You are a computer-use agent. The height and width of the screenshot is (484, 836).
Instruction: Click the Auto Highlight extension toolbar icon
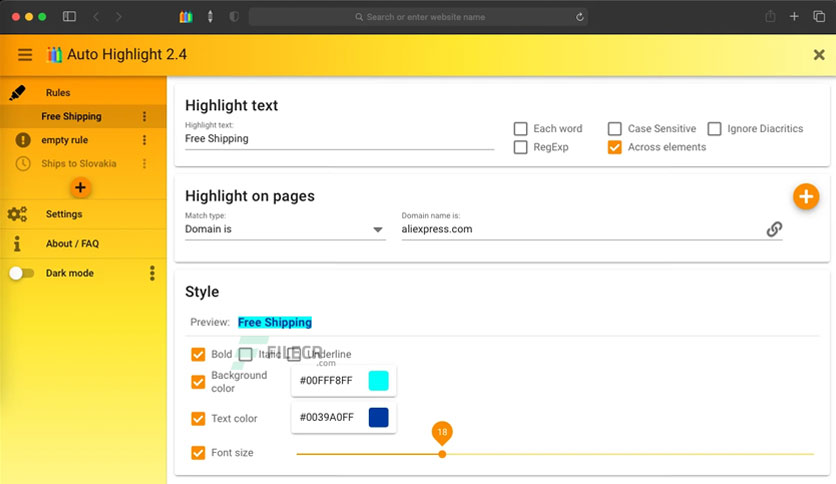pyautogui.click(x=186, y=17)
